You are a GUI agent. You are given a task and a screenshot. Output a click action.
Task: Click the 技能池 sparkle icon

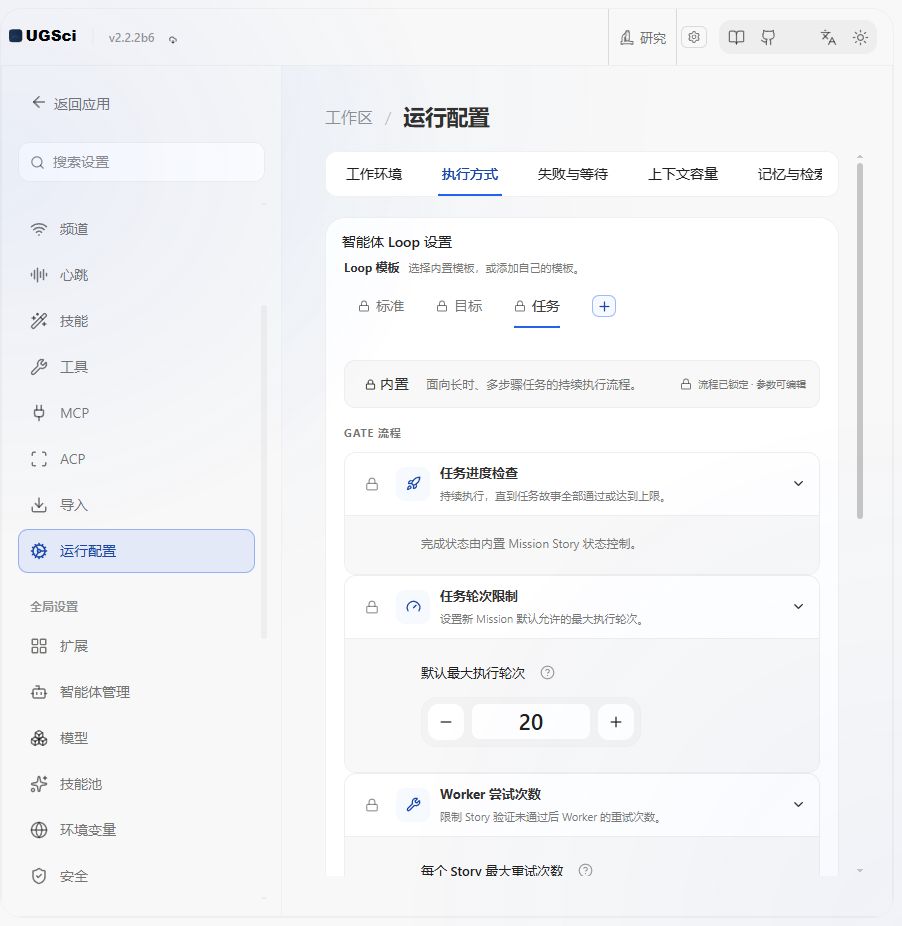pos(39,784)
